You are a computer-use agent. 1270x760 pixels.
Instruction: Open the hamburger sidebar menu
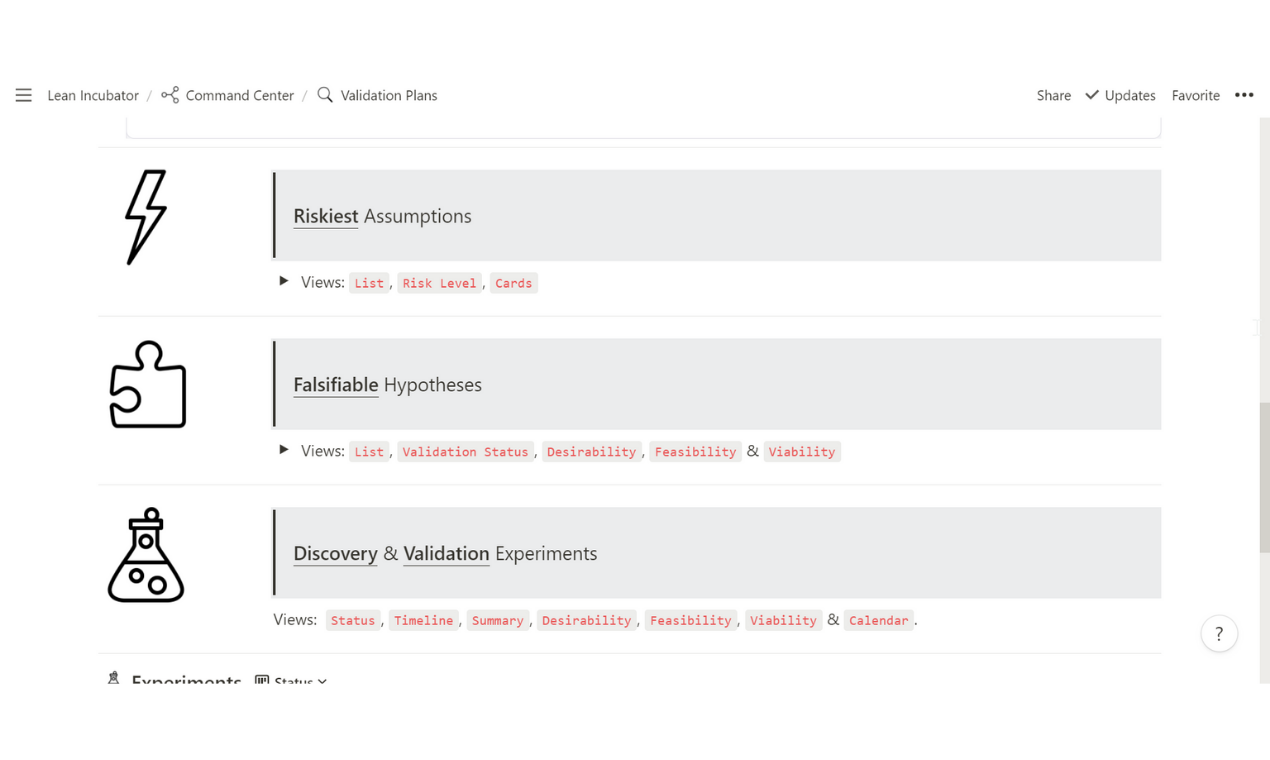(24, 95)
